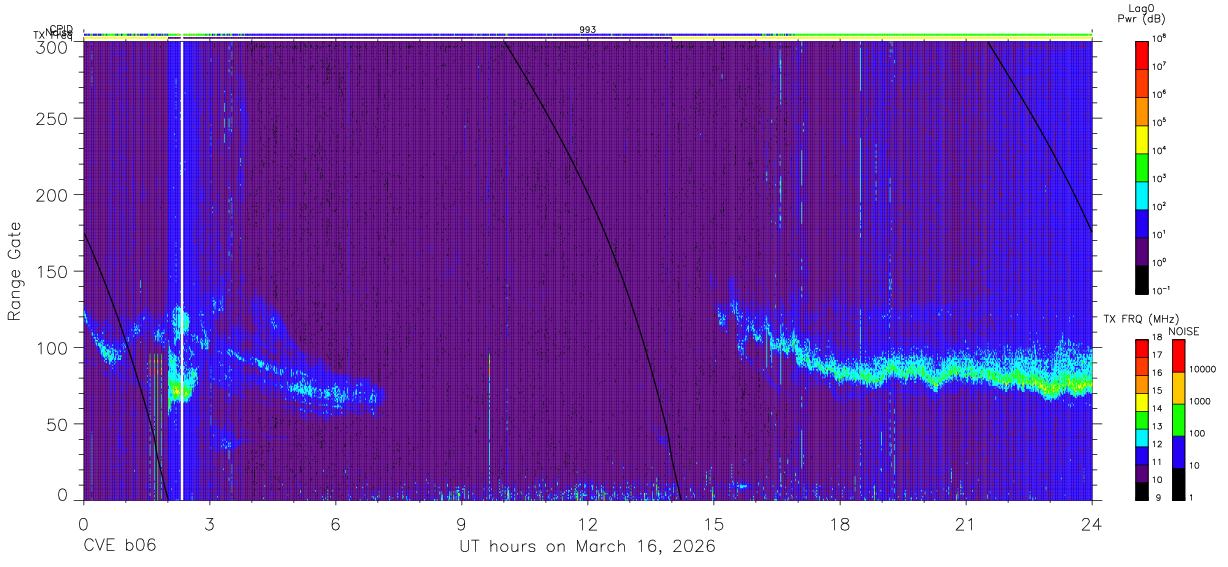
Task: Click the '12' UT hour tick label on x-axis
Action: (587, 523)
